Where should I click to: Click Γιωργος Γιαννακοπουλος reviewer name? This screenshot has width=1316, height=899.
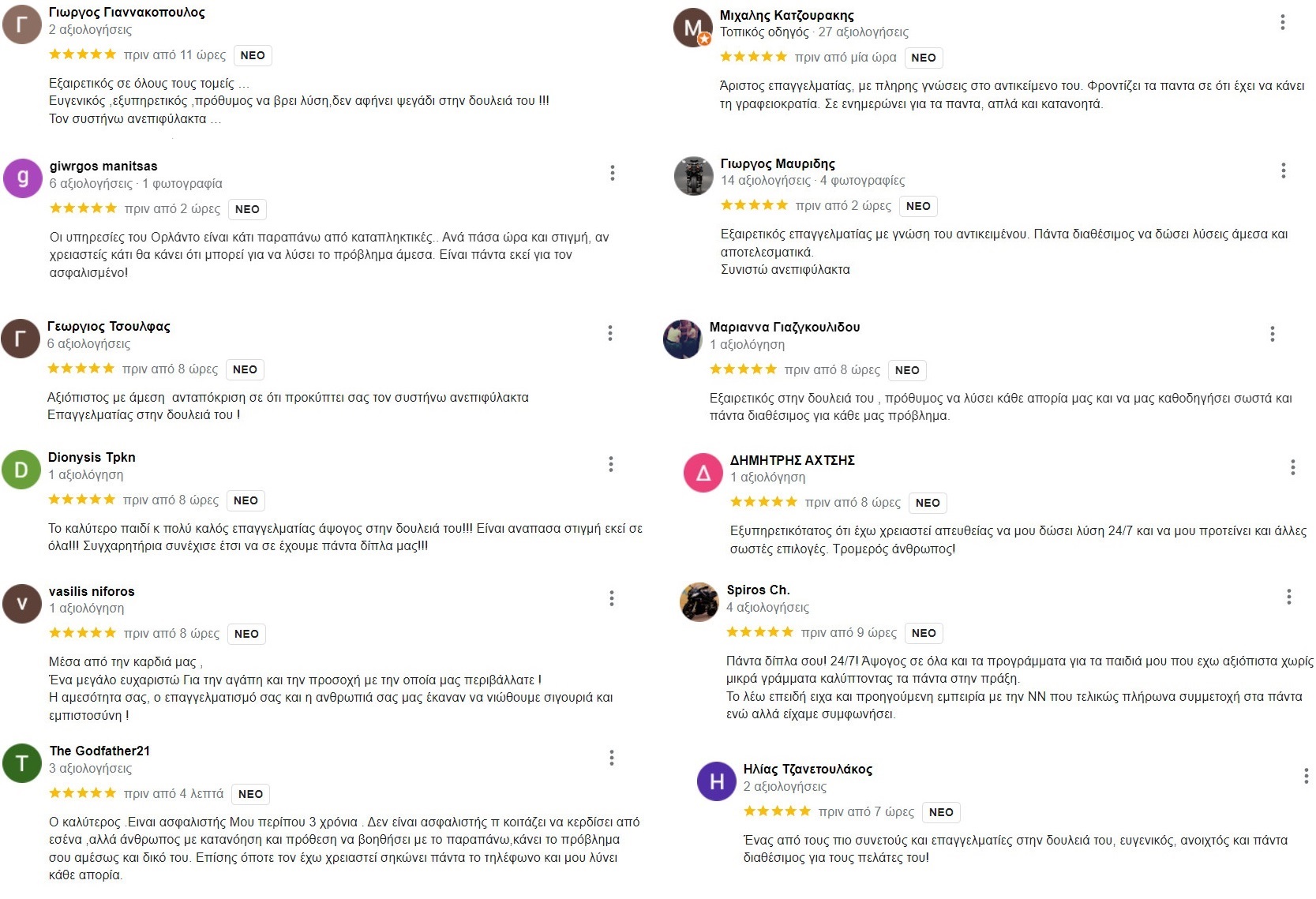tap(126, 13)
